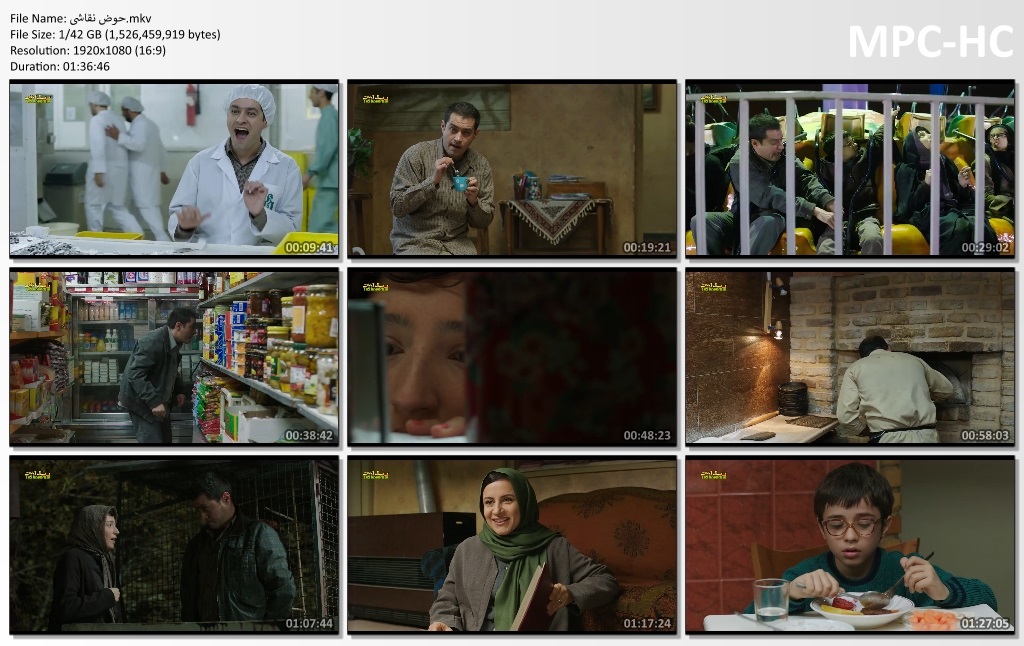The width and height of the screenshot is (1024, 646).
Task: Click the yellow watermark logo in the 00:09:41 thumbnail
Action: [38, 99]
